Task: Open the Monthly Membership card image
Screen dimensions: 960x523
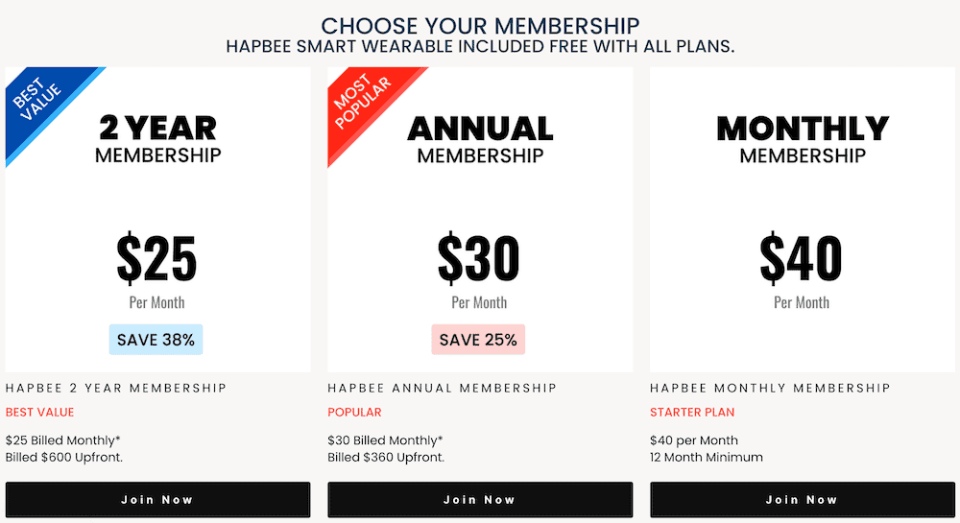Action: tap(803, 219)
